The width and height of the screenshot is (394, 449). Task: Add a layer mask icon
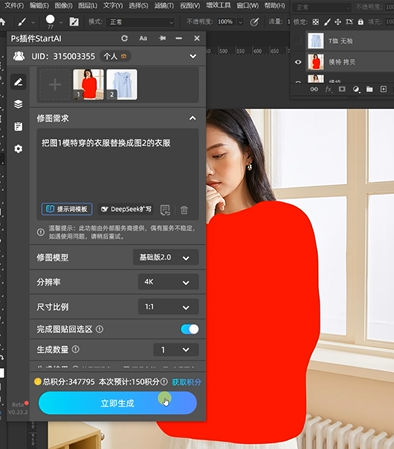(342, 89)
